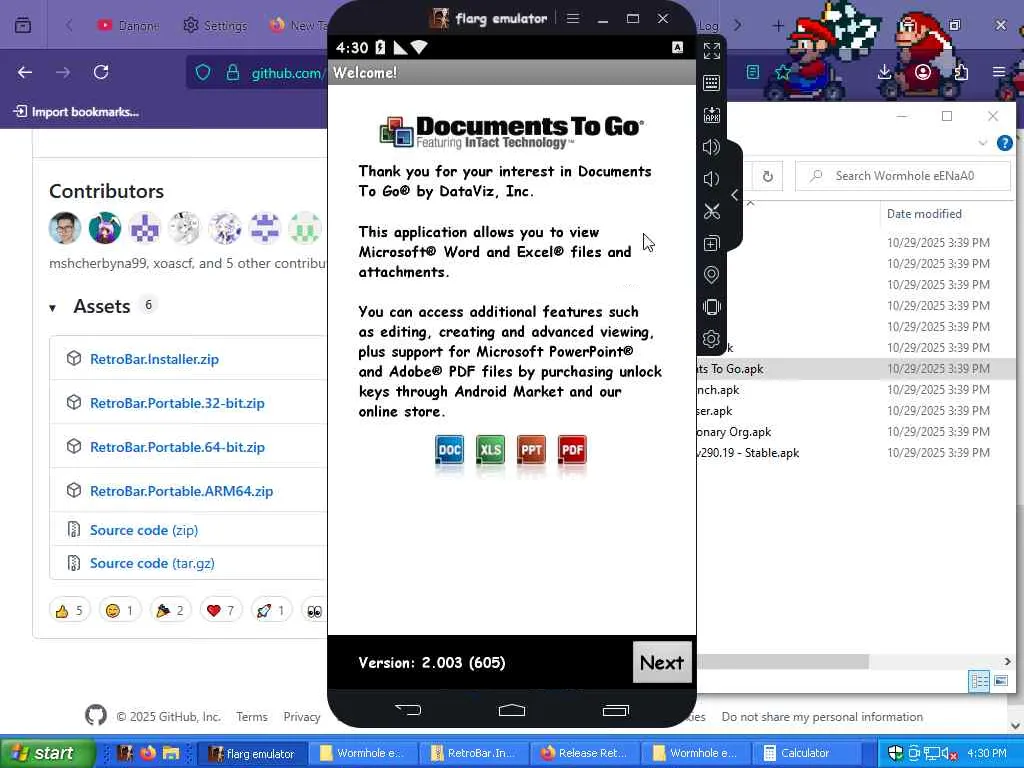This screenshot has width=1024, height=768.
Task: Lower emulator volume with the lower speaker icon
Action: 711,179
